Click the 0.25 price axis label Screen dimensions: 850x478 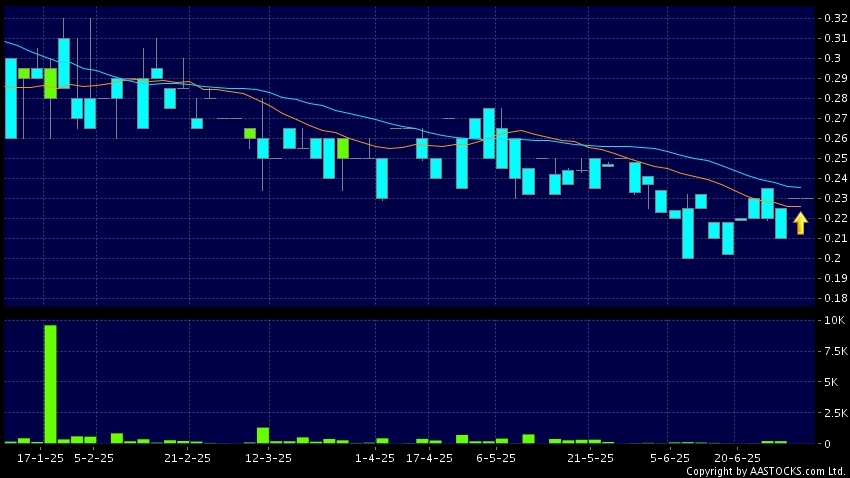point(835,158)
